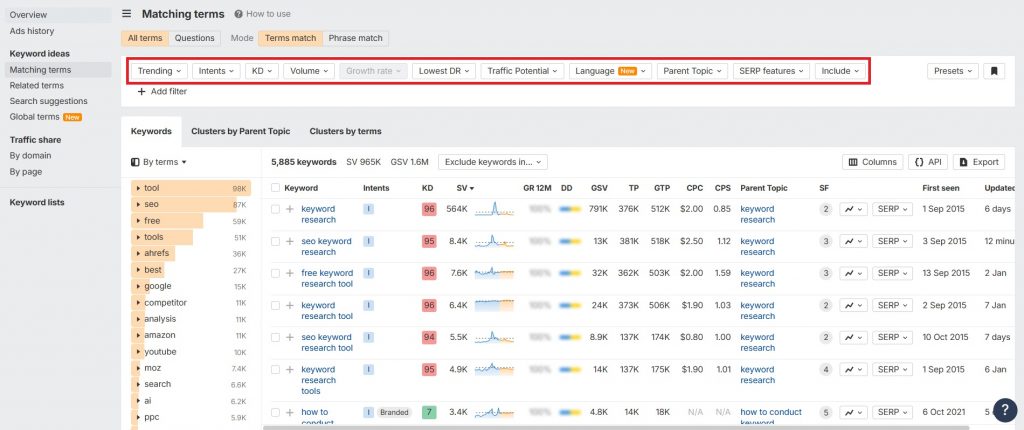Screen dimensions: 1024x430
Task: Open Related terms in the sidebar
Action: click(59, 86)
